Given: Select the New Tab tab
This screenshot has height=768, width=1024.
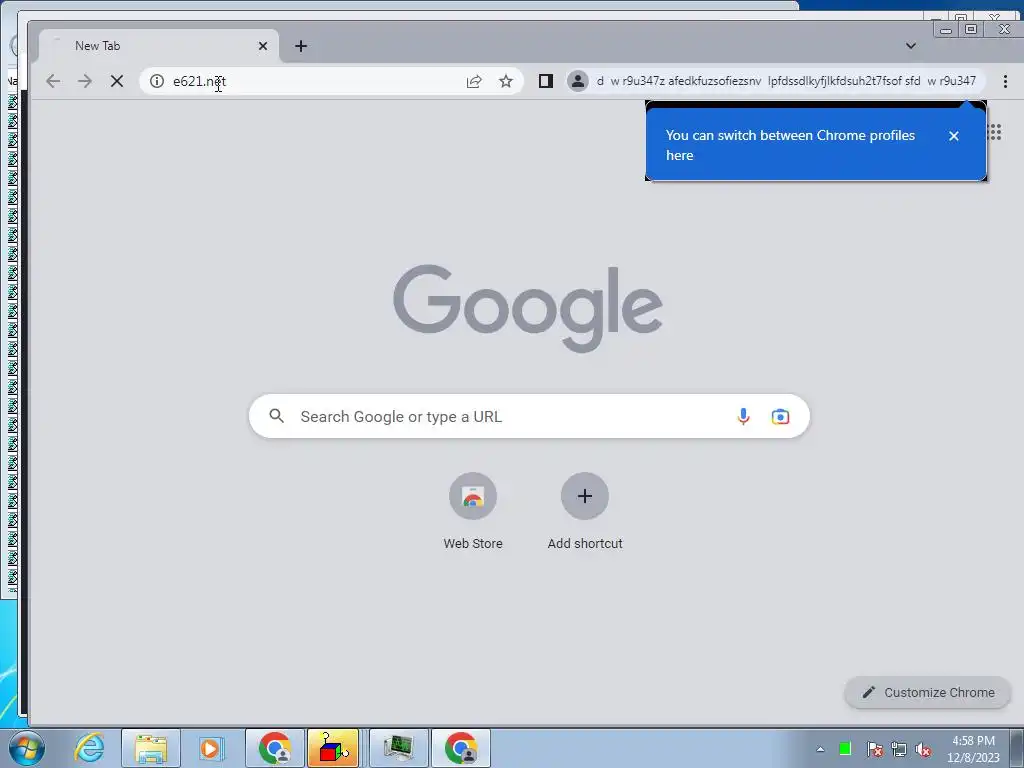Looking at the screenshot, I should click(159, 46).
